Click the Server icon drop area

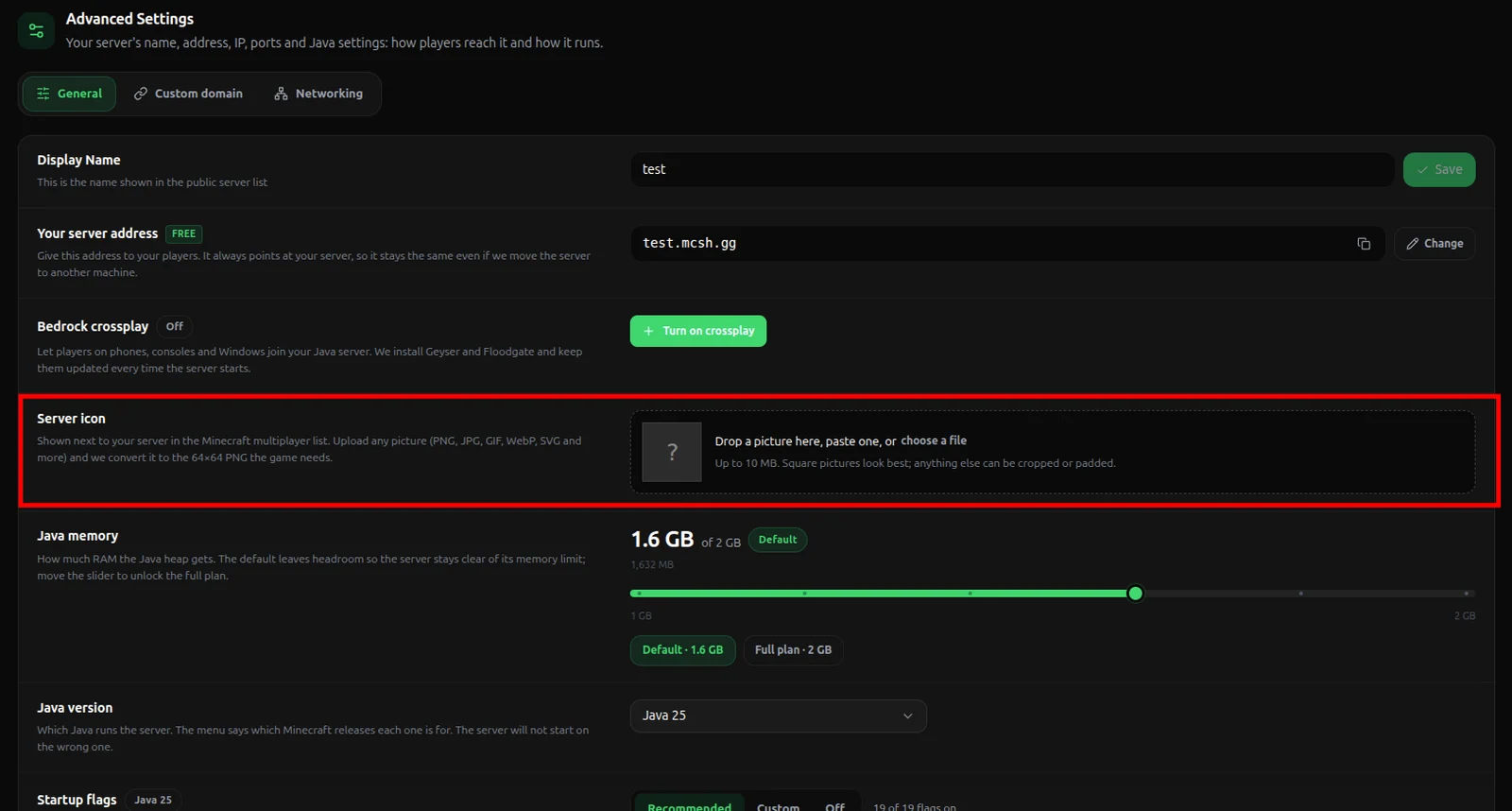pyautogui.click(x=1053, y=452)
